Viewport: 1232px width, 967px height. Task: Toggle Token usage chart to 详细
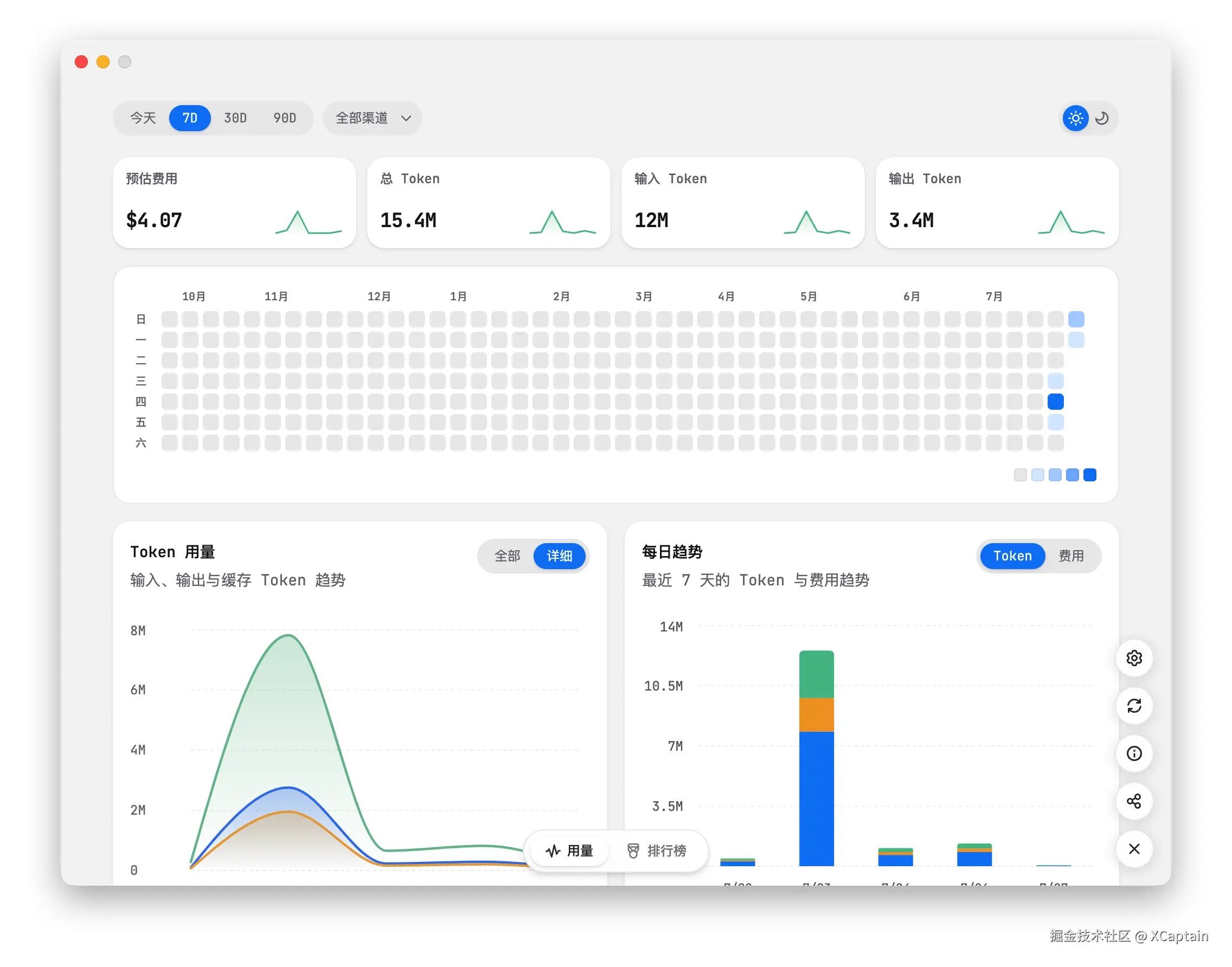point(559,556)
